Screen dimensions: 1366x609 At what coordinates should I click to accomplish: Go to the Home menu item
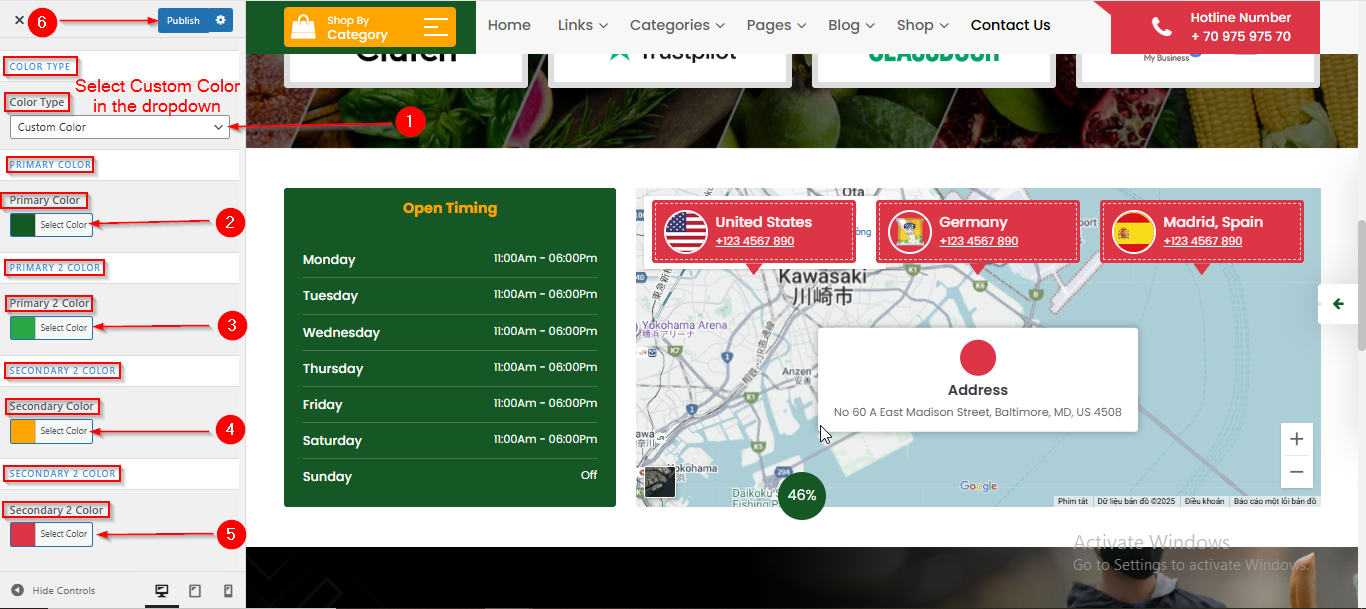[x=509, y=25]
